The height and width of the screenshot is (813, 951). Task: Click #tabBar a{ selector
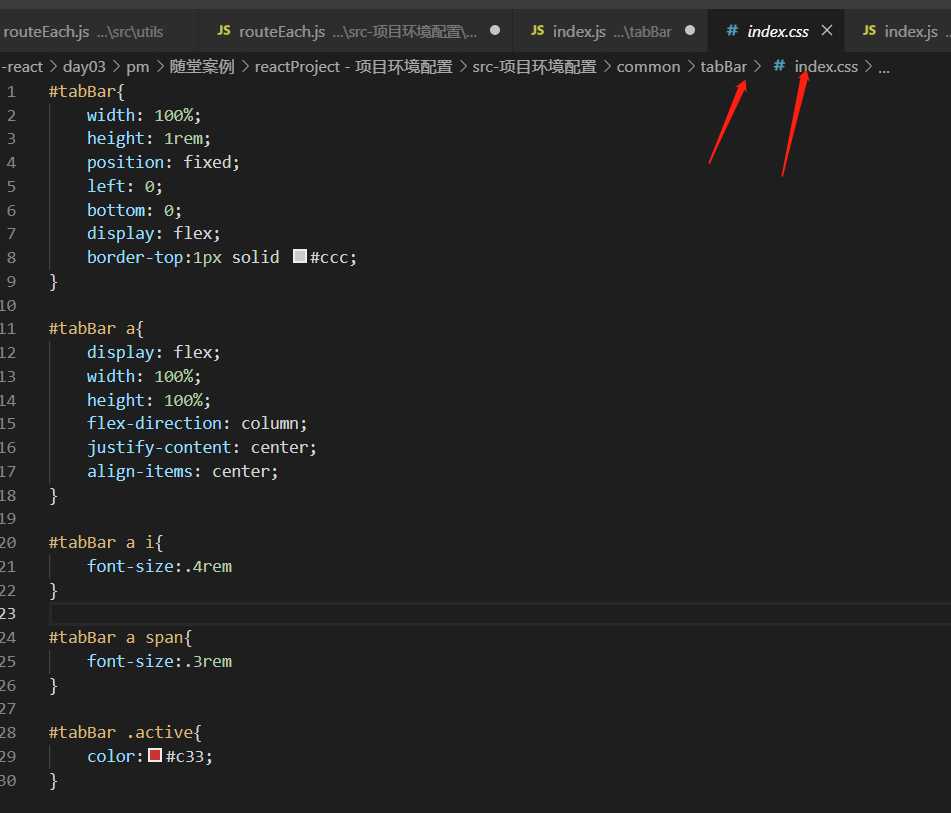click(96, 329)
